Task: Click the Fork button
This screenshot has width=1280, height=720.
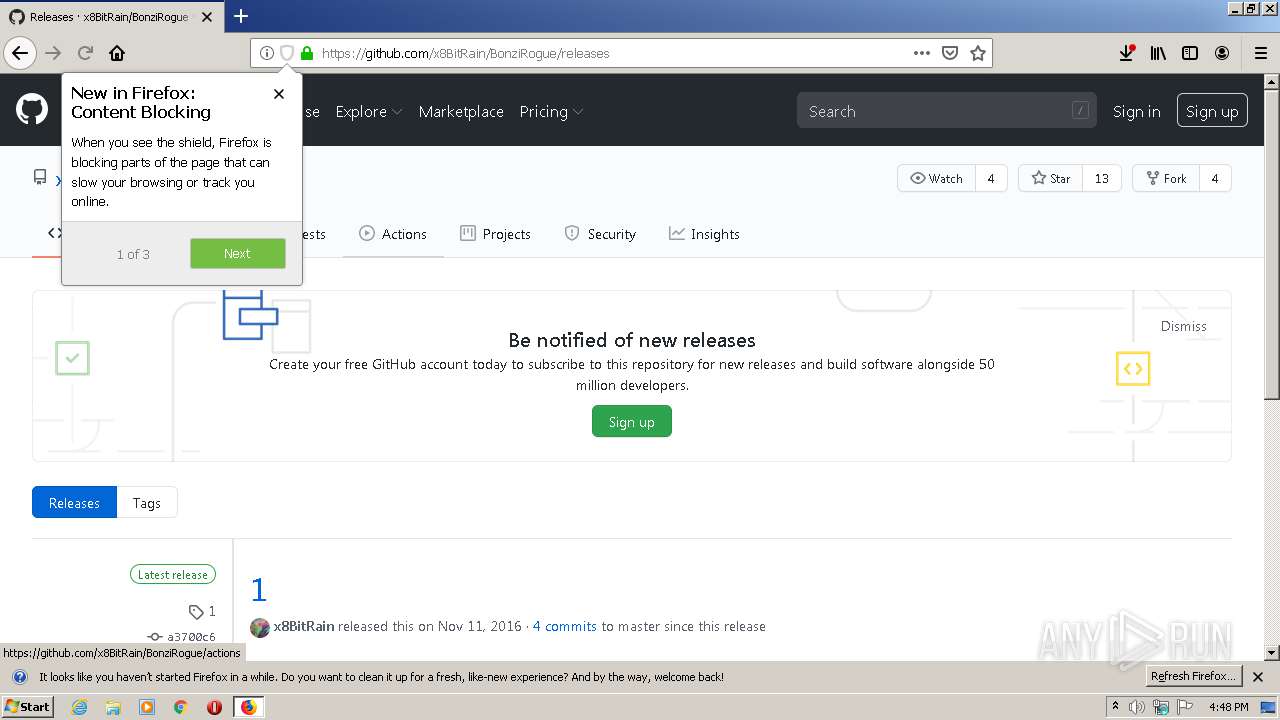Action: pos(1165,178)
